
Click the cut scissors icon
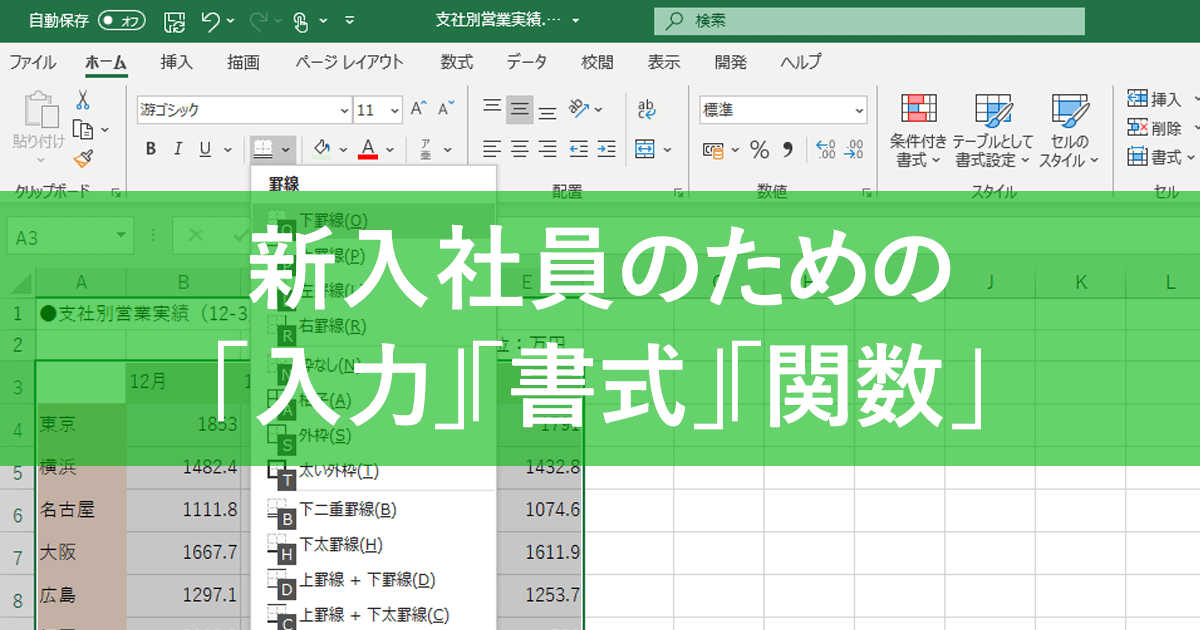point(83,99)
